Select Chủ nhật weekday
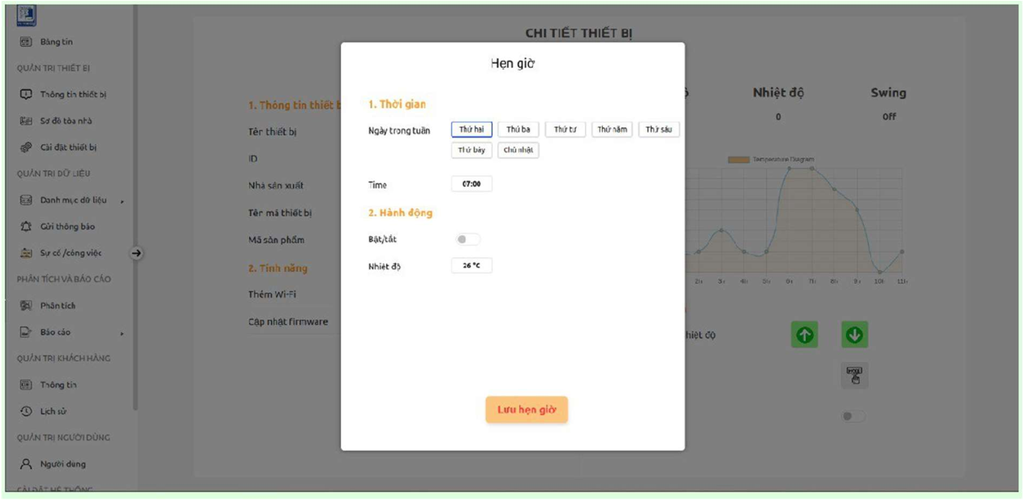This screenshot has height=500, width=1024. (519, 150)
